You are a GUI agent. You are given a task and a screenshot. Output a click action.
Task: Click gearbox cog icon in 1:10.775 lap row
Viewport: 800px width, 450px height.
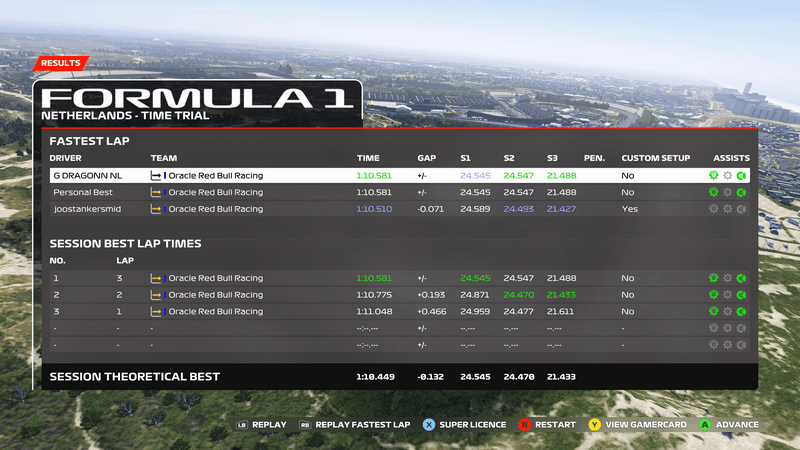click(728, 295)
